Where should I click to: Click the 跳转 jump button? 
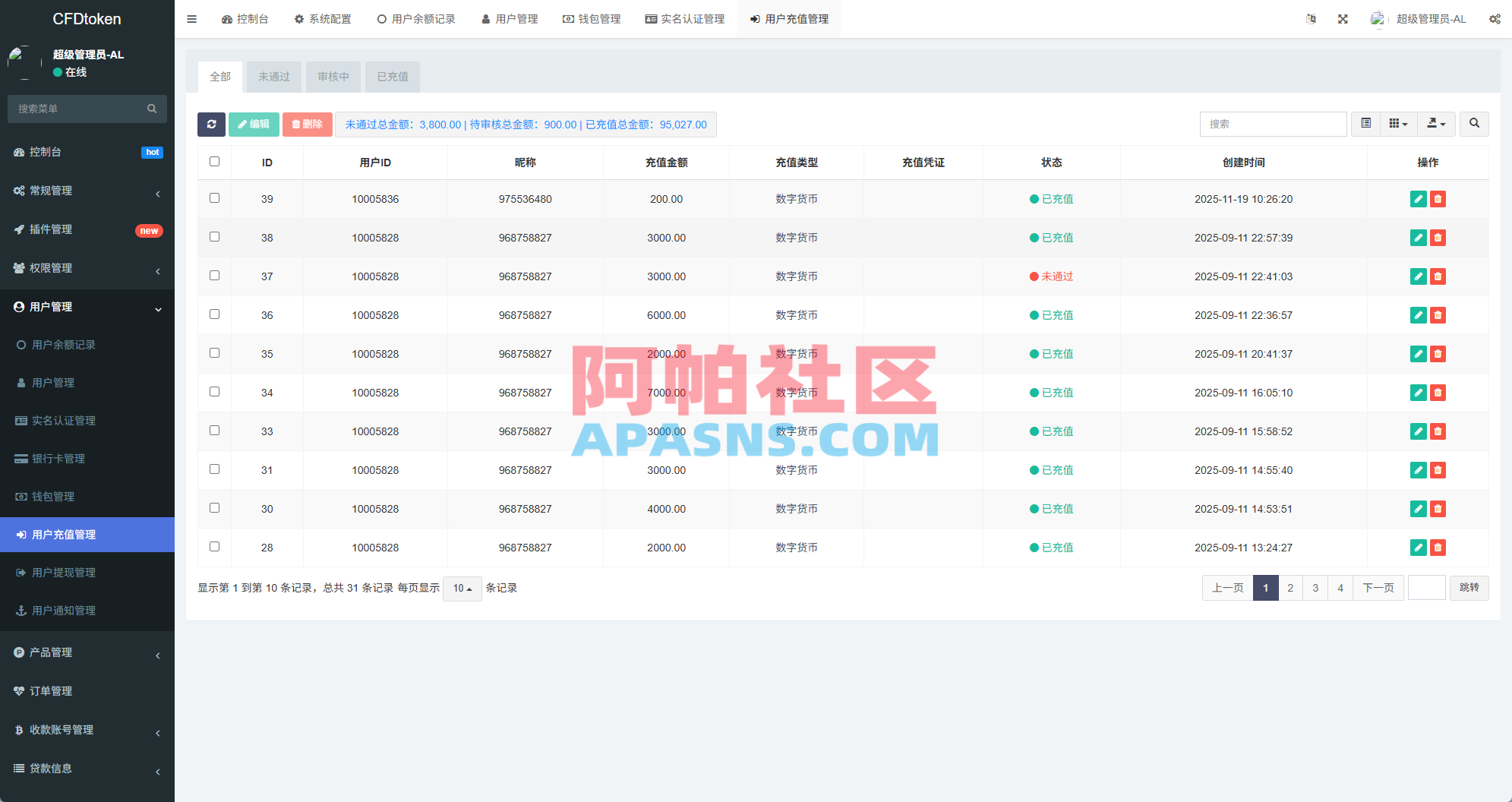pyautogui.click(x=1469, y=588)
